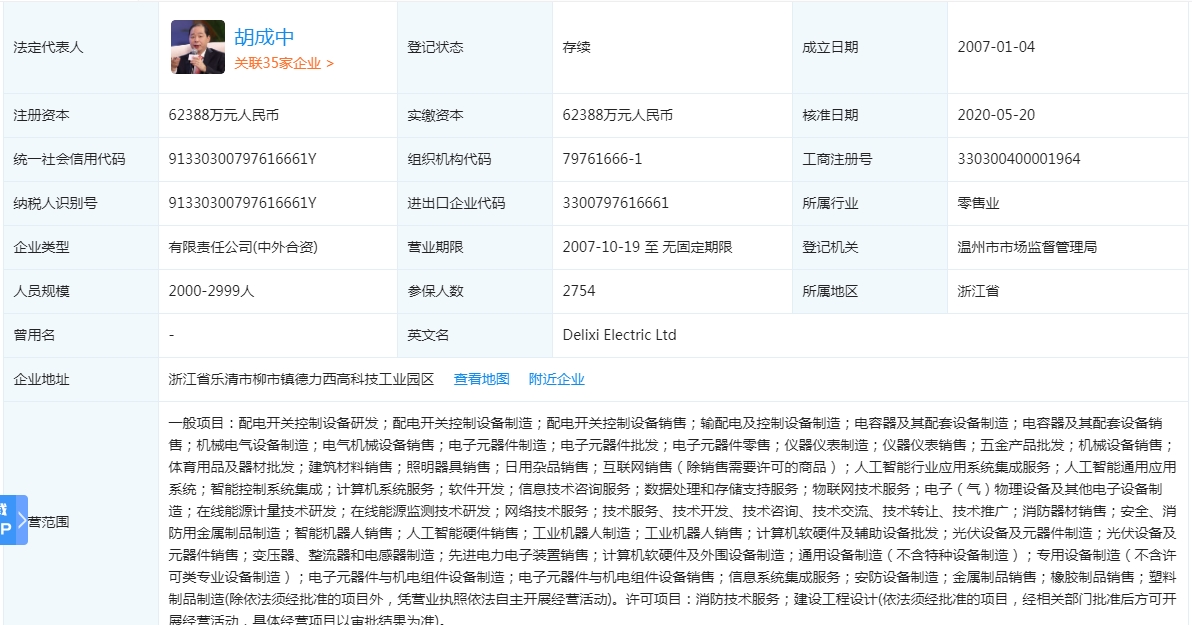Open the 附近企业 nearby companies link

[556, 379]
